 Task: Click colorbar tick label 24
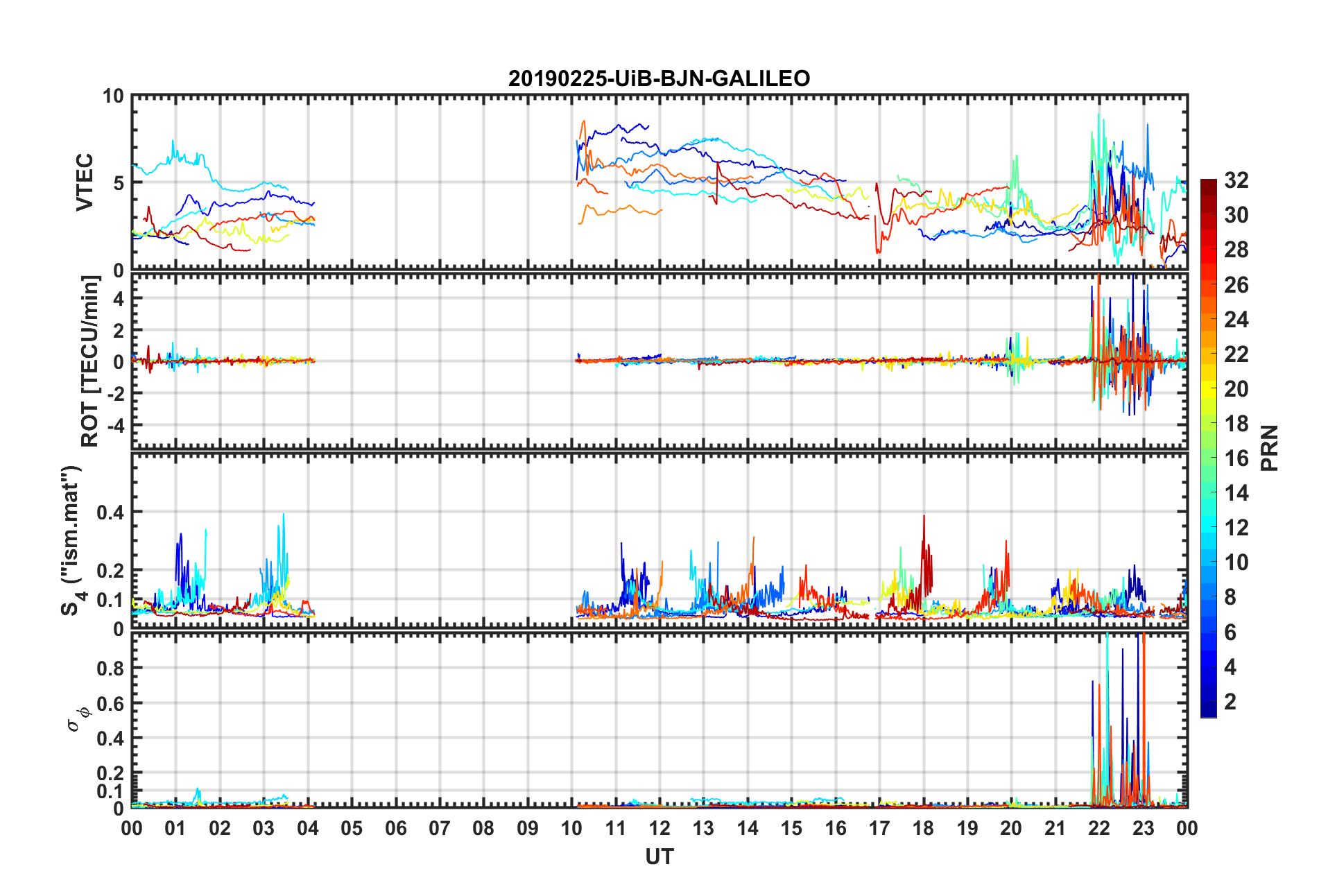coord(1236,319)
